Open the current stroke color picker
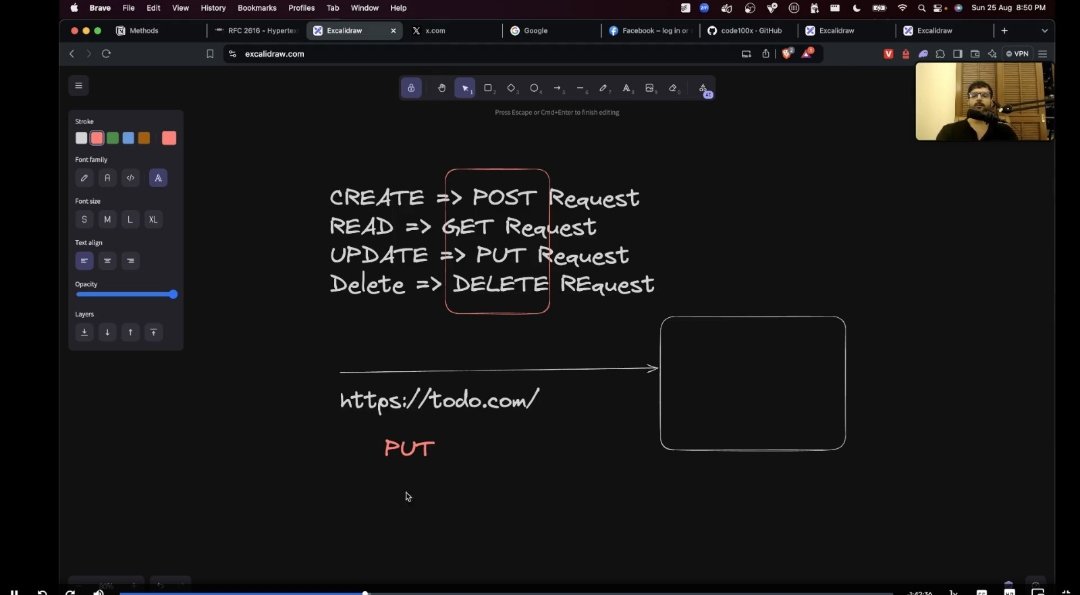Screen dimensions: 1080x595 point(169,138)
